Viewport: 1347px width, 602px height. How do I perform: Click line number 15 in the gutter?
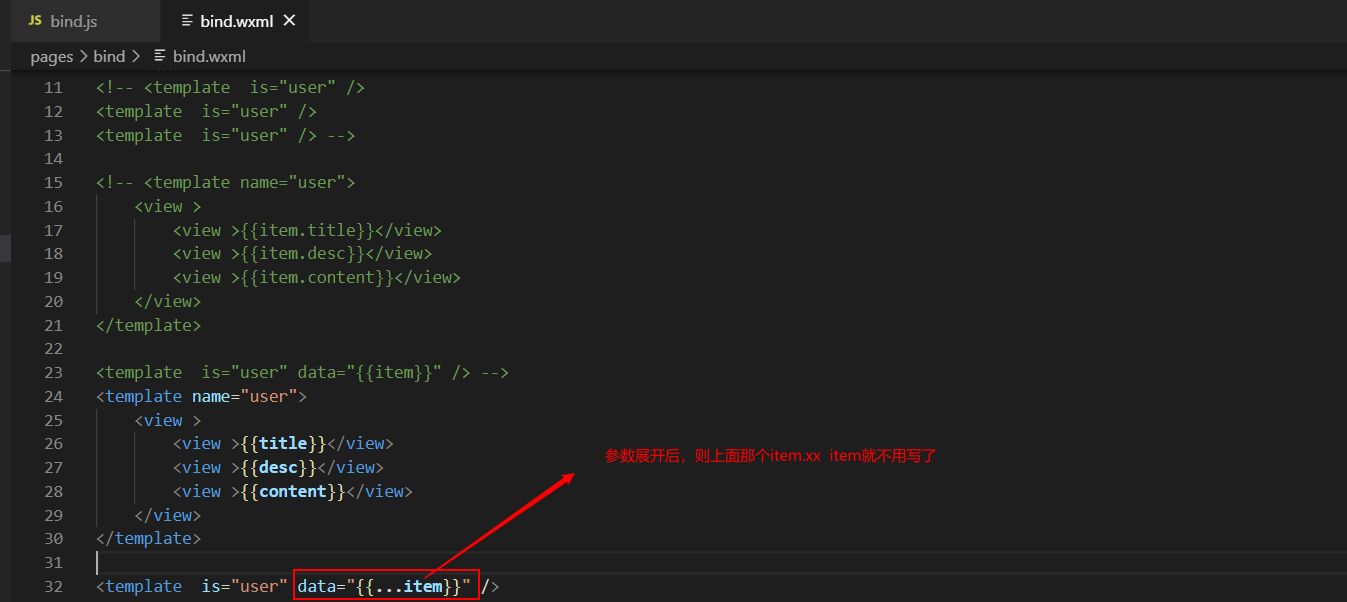click(53, 183)
